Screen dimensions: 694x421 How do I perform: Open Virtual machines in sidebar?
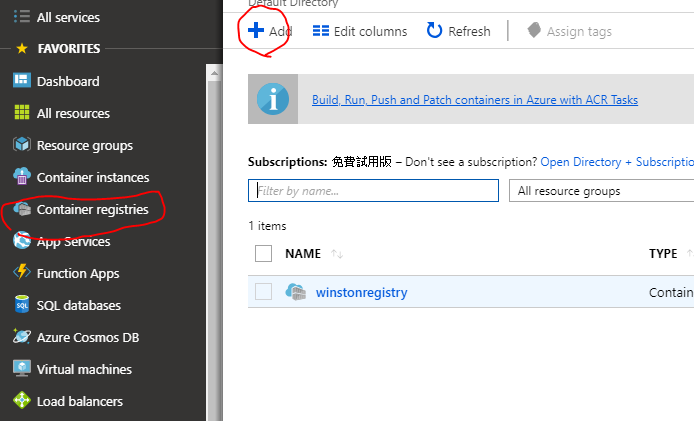coord(84,369)
